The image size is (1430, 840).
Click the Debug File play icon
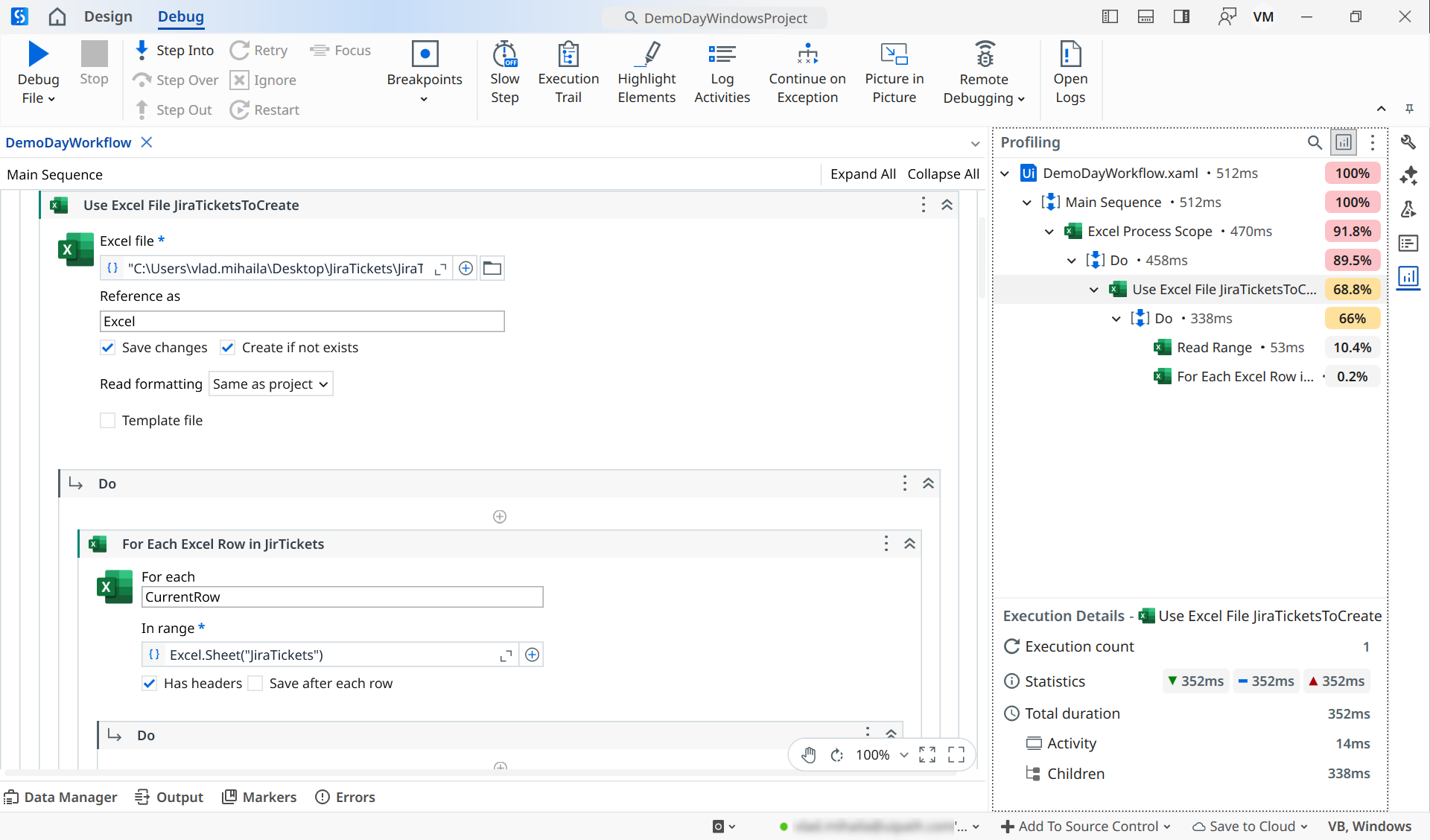38,54
